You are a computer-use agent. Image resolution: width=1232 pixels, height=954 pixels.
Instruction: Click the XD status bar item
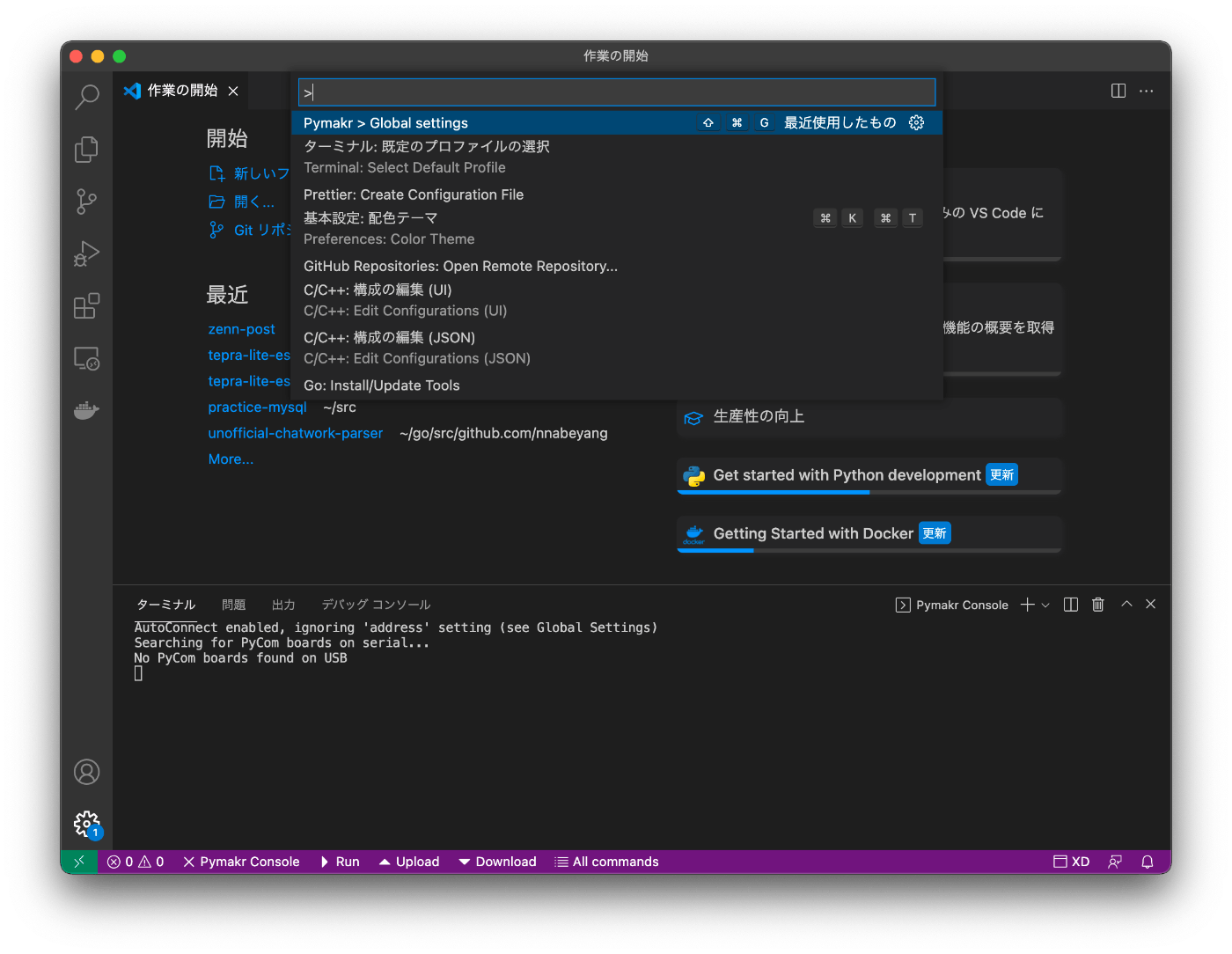coord(1072,862)
